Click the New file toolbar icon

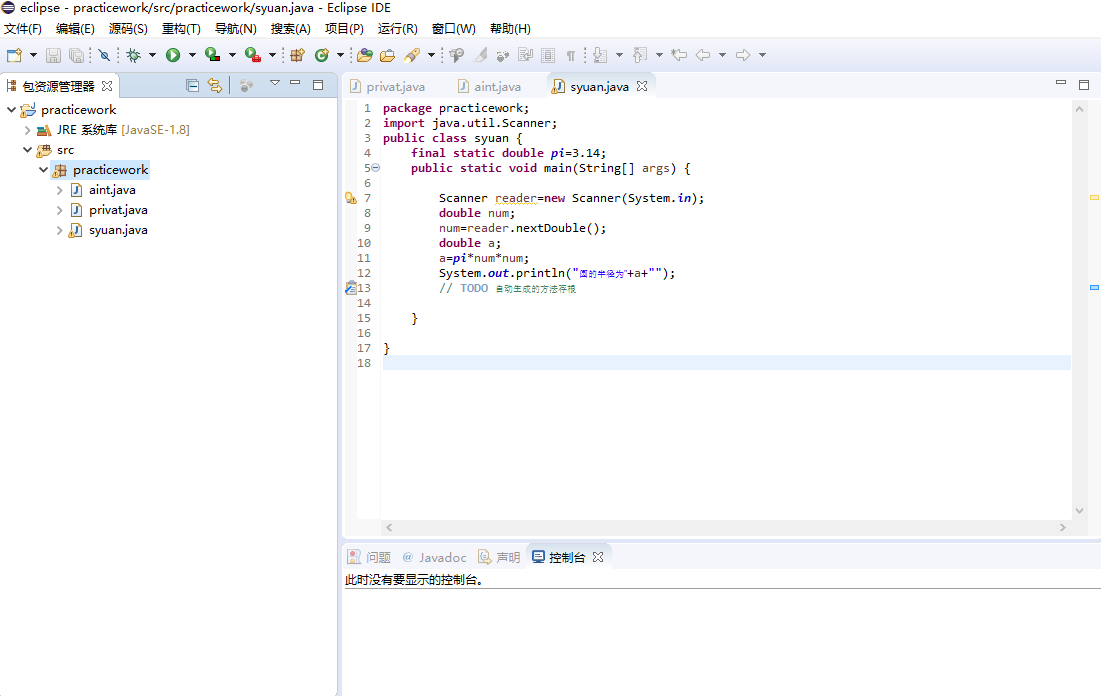click(x=14, y=55)
